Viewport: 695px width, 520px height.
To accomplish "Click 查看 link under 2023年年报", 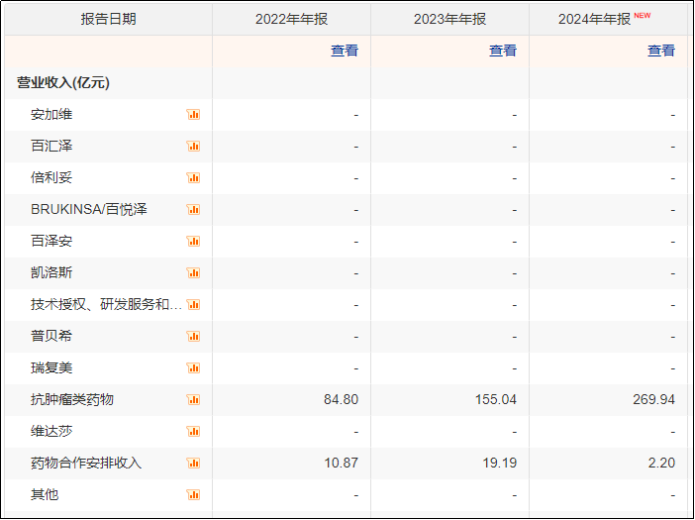I will click(503, 51).
